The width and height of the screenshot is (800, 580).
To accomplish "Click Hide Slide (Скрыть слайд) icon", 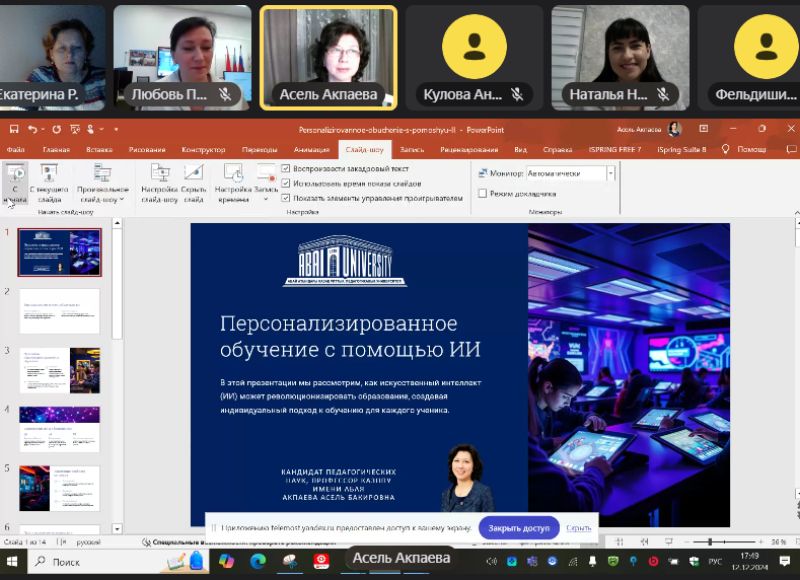I will (194, 174).
